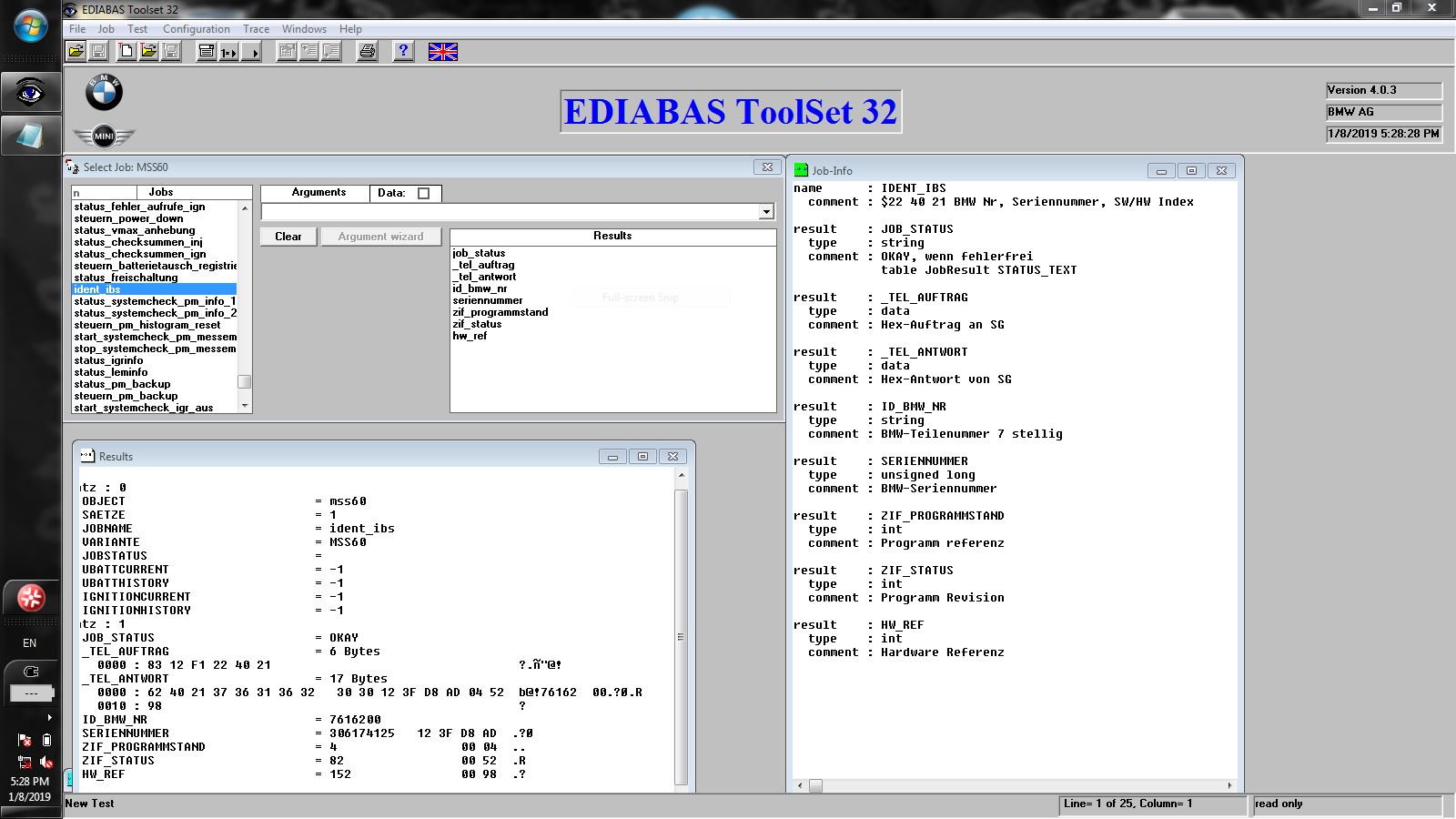Click the open test folder icon
The image size is (1456, 819).
coord(148,52)
